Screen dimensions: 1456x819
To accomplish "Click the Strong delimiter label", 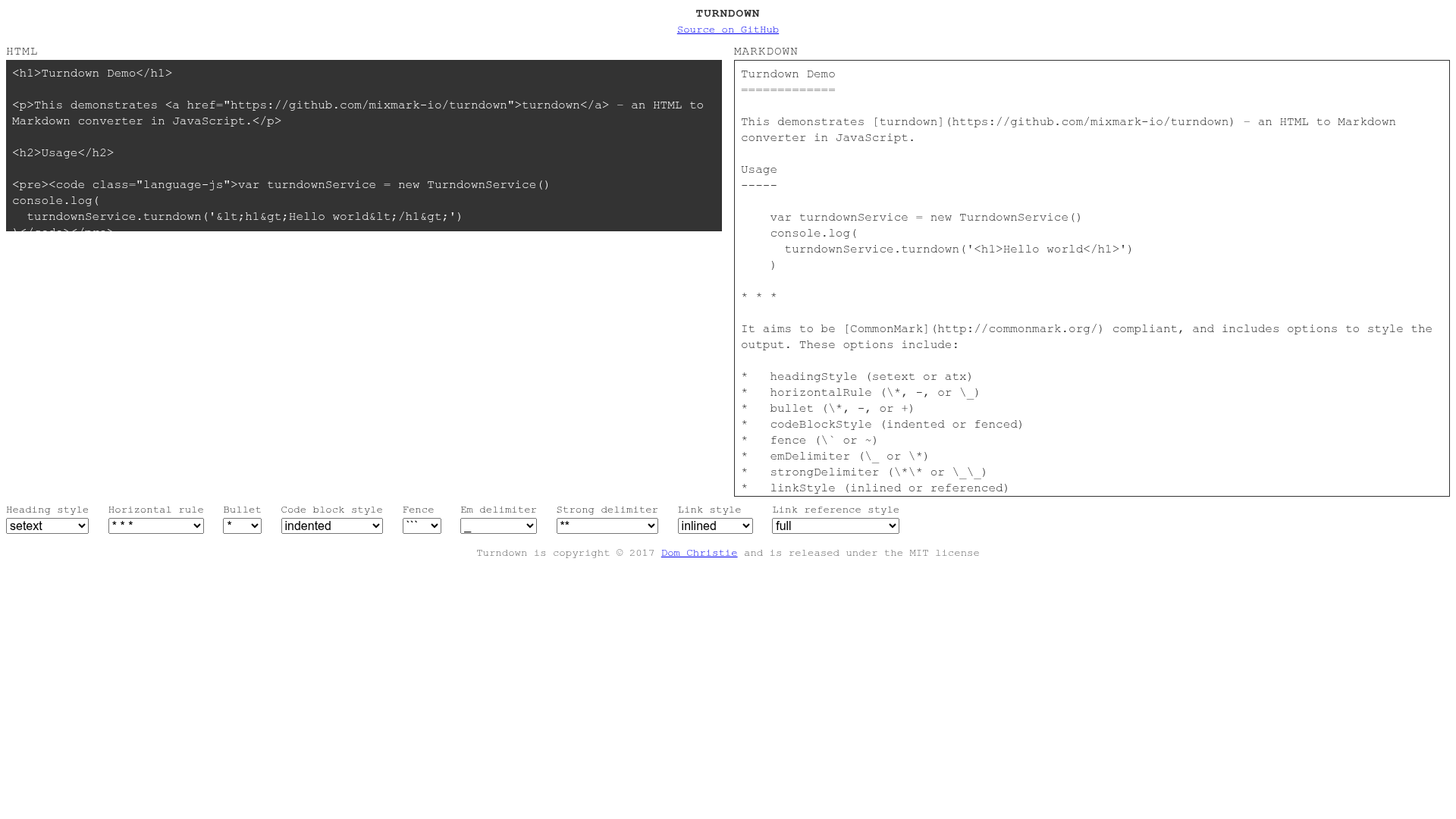I will pos(607,510).
